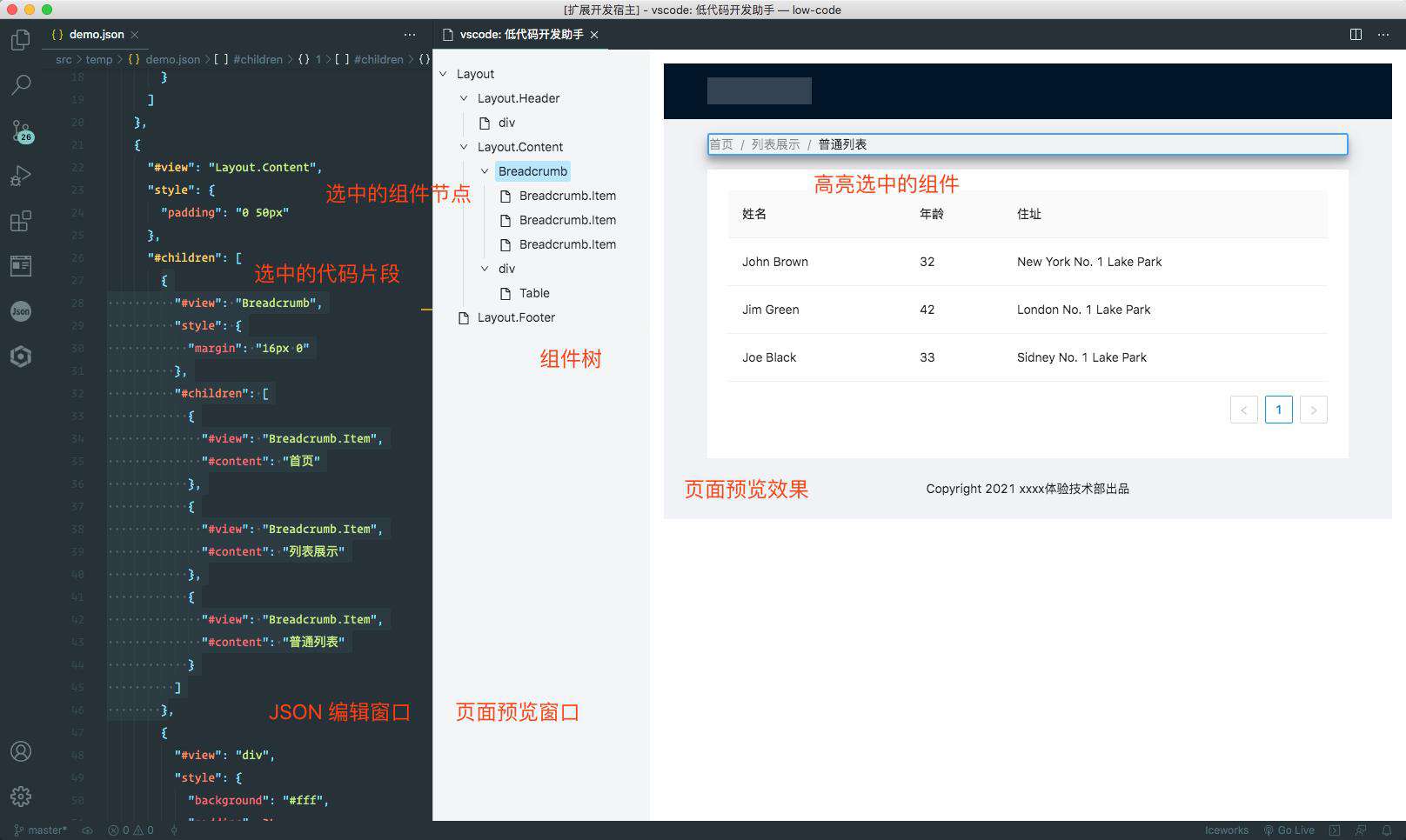Click the gray logo placeholder in preview header
The image size is (1406, 840).
click(x=760, y=90)
